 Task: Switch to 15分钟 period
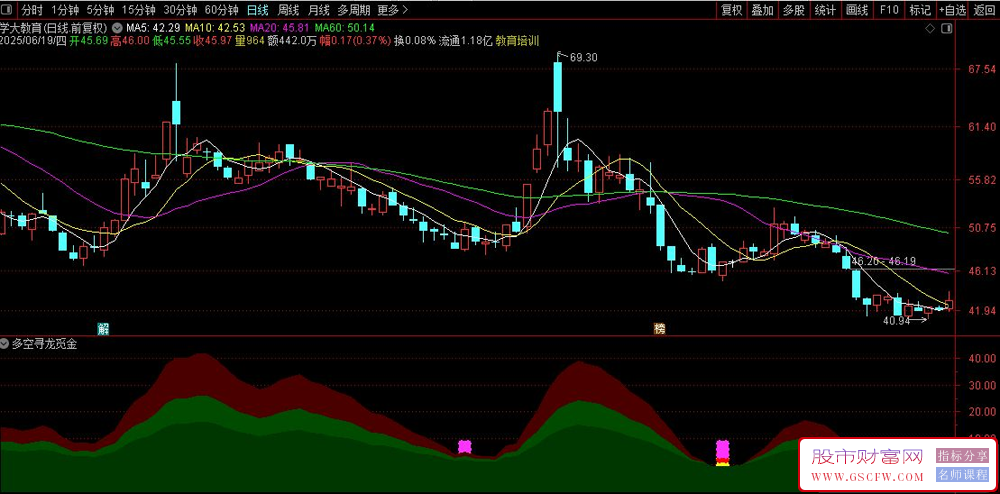point(138,10)
